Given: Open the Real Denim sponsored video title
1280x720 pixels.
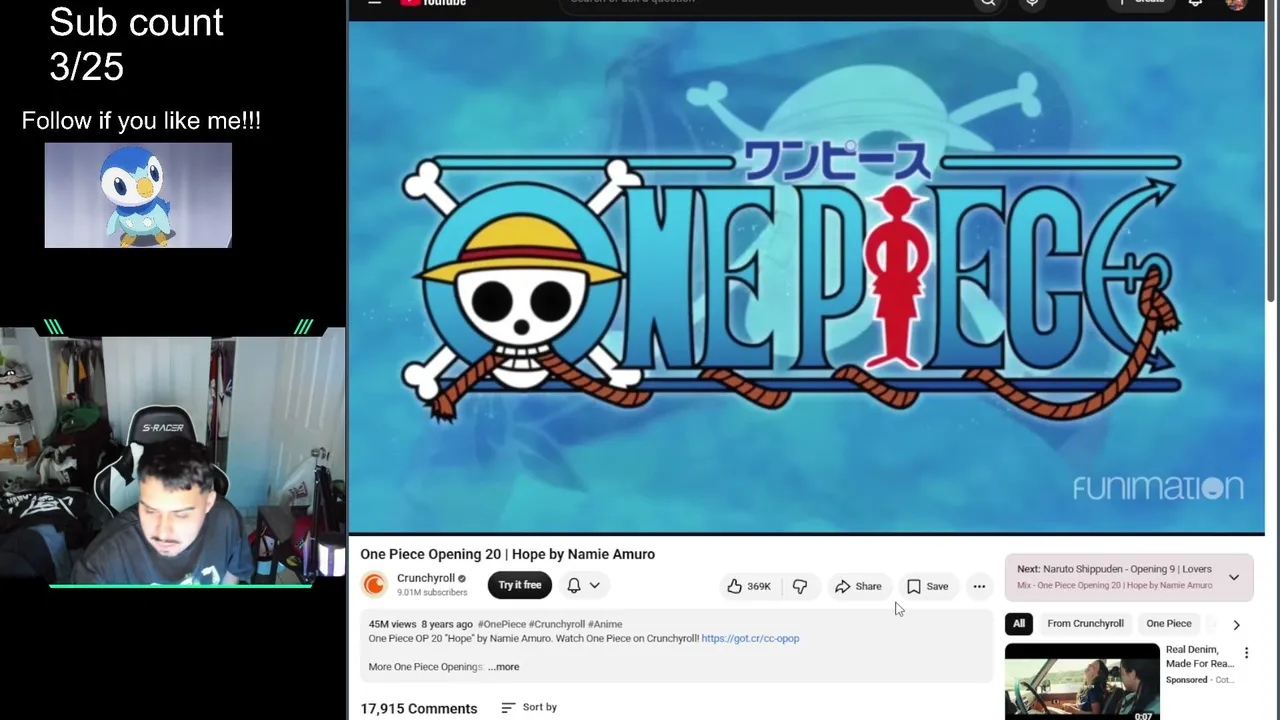Looking at the screenshot, I should click(x=1199, y=656).
